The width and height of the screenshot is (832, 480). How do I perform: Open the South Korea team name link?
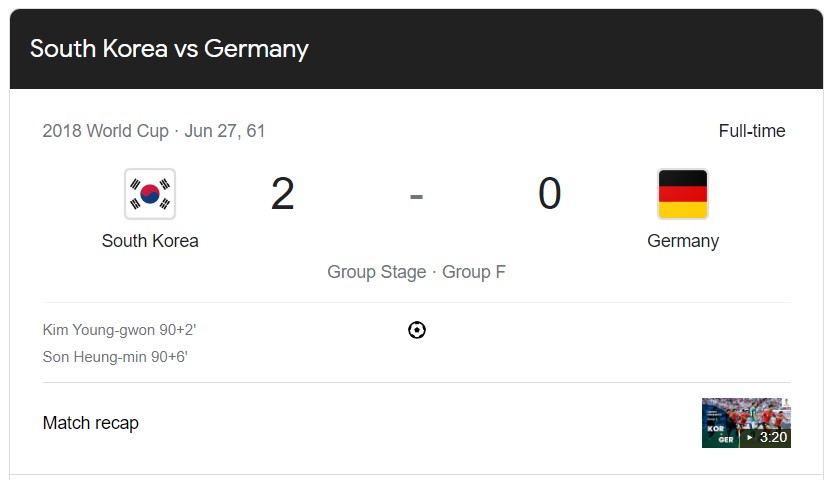[x=150, y=241]
